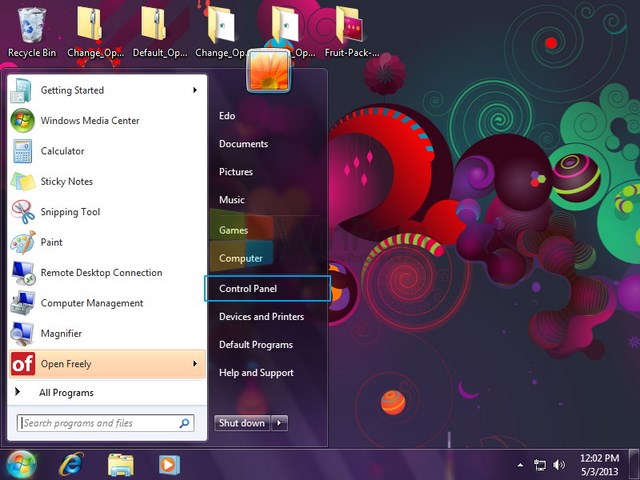Click the Computer Management label
Viewport: 640px width, 480px height.
pyautogui.click(x=92, y=303)
